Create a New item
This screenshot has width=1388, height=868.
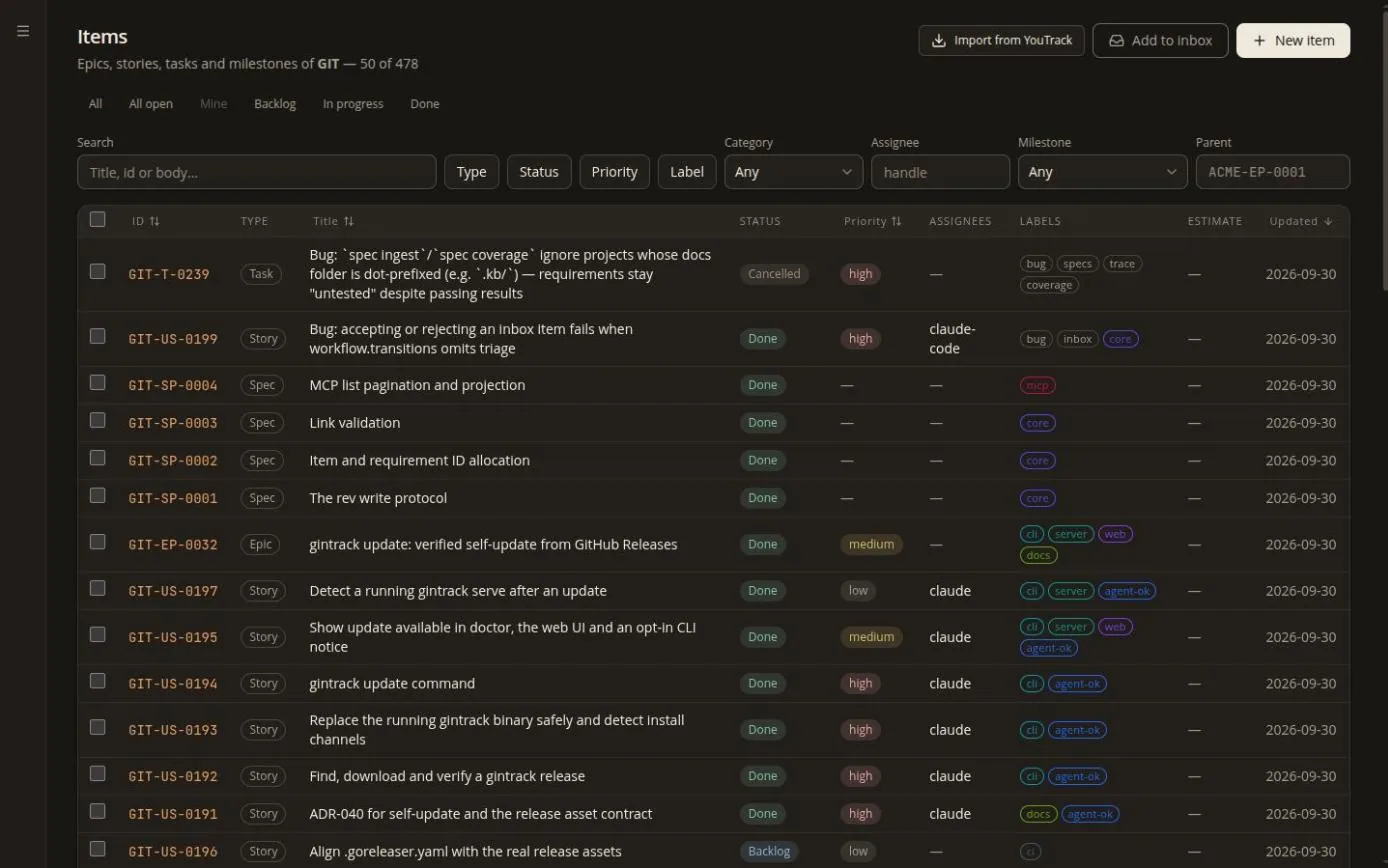(x=1293, y=40)
